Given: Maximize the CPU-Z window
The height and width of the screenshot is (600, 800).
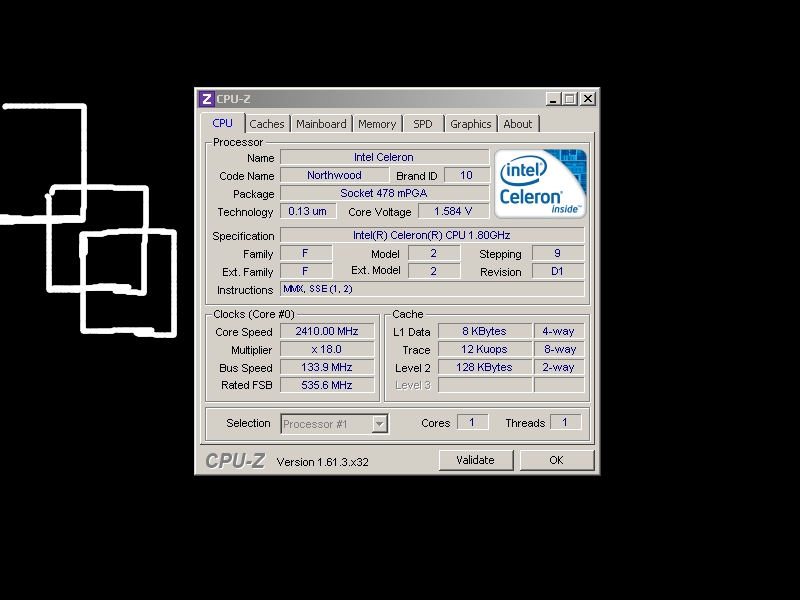Looking at the screenshot, I should pyautogui.click(x=570, y=99).
